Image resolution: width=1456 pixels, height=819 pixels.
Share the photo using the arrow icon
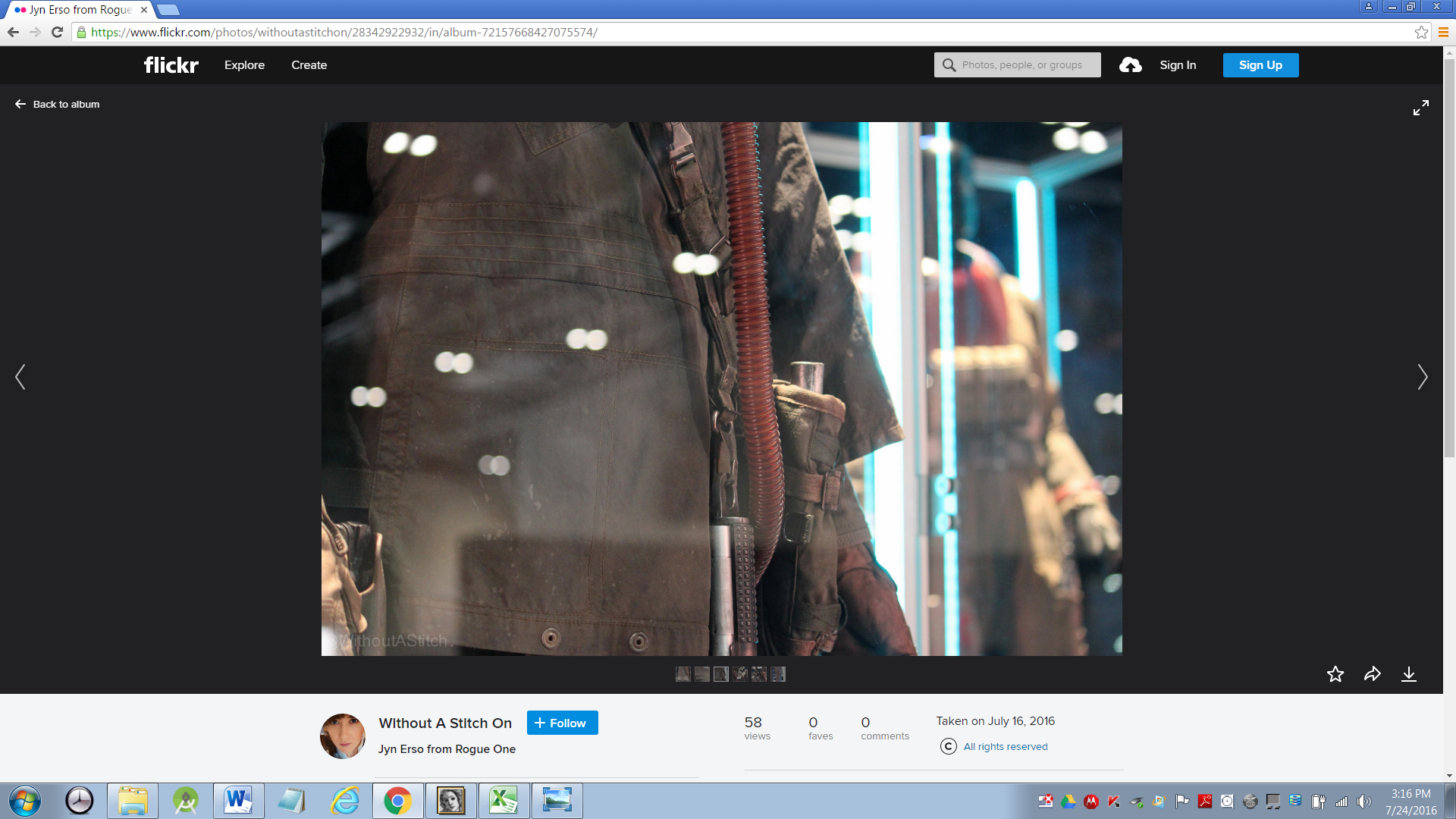[x=1373, y=674]
